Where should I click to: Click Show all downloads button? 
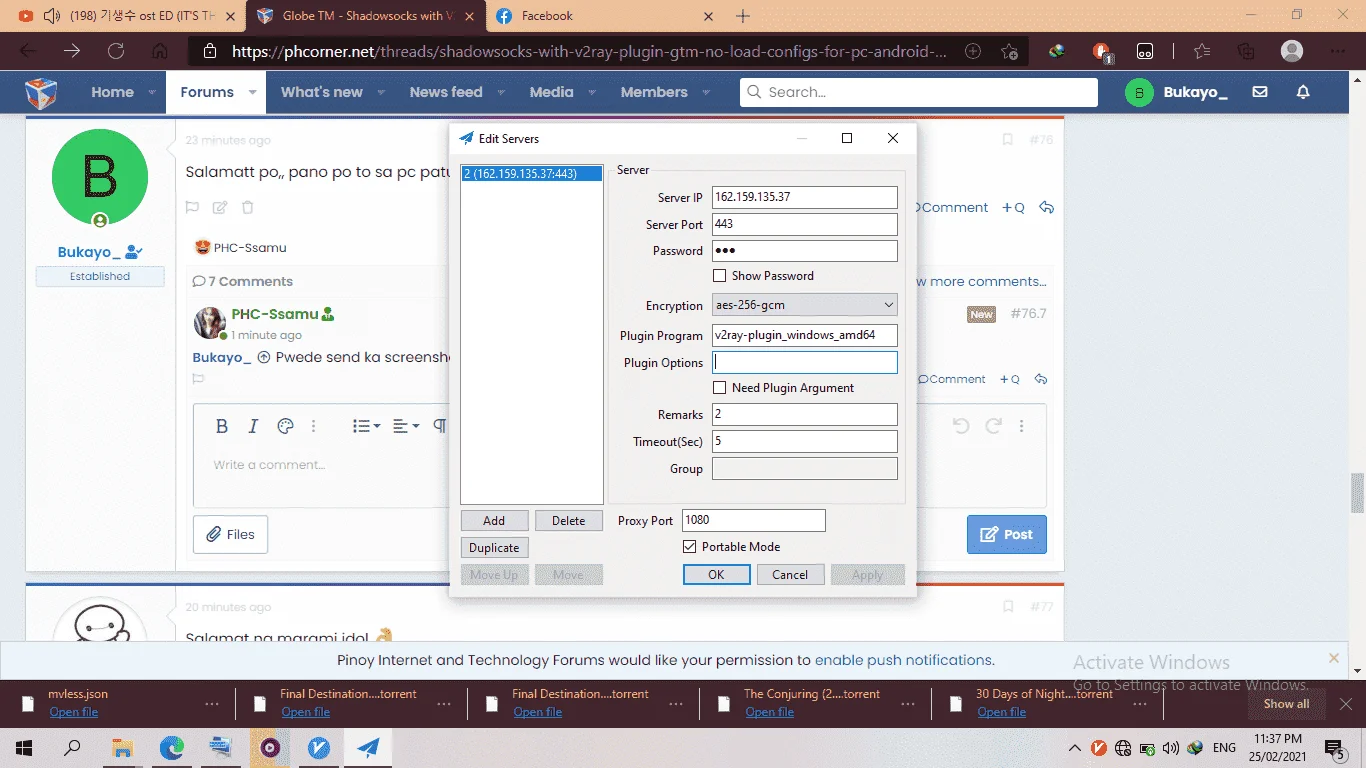click(x=1286, y=704)
